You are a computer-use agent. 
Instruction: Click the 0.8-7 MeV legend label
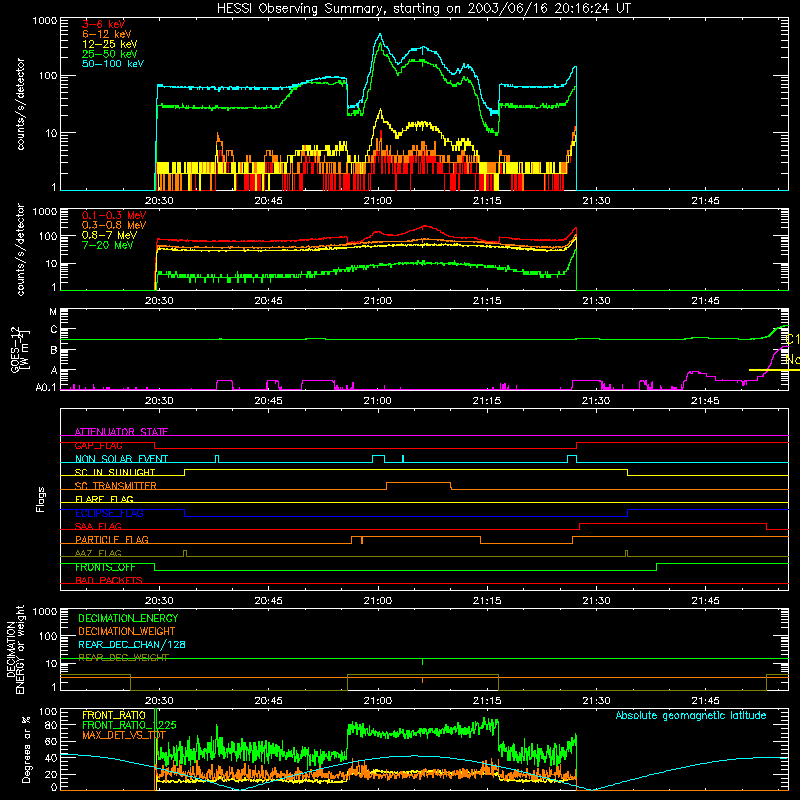tap(109, 235)
